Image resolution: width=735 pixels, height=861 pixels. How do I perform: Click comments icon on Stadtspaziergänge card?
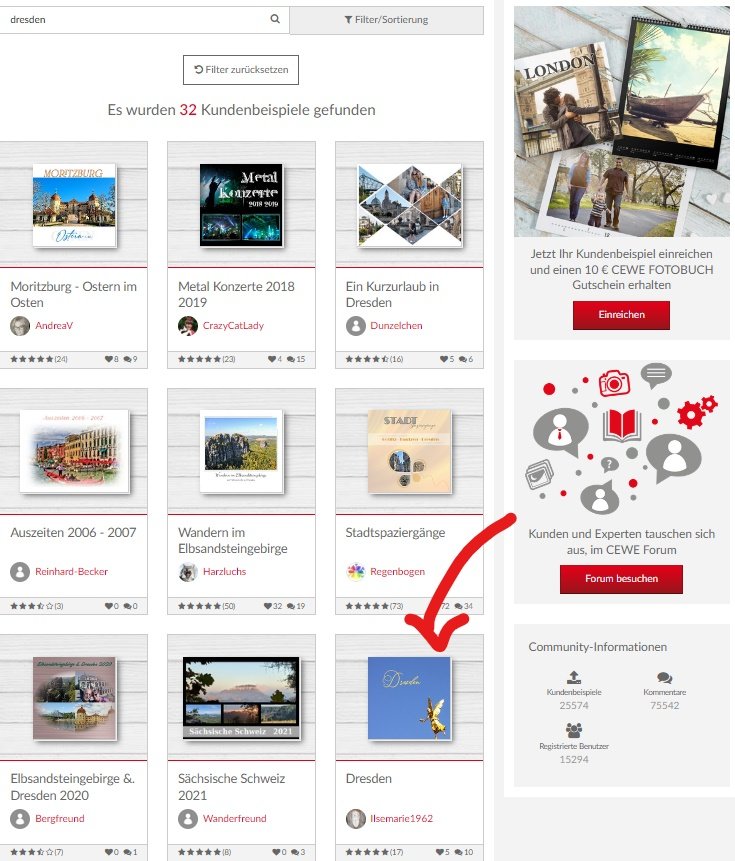[458, 606]
